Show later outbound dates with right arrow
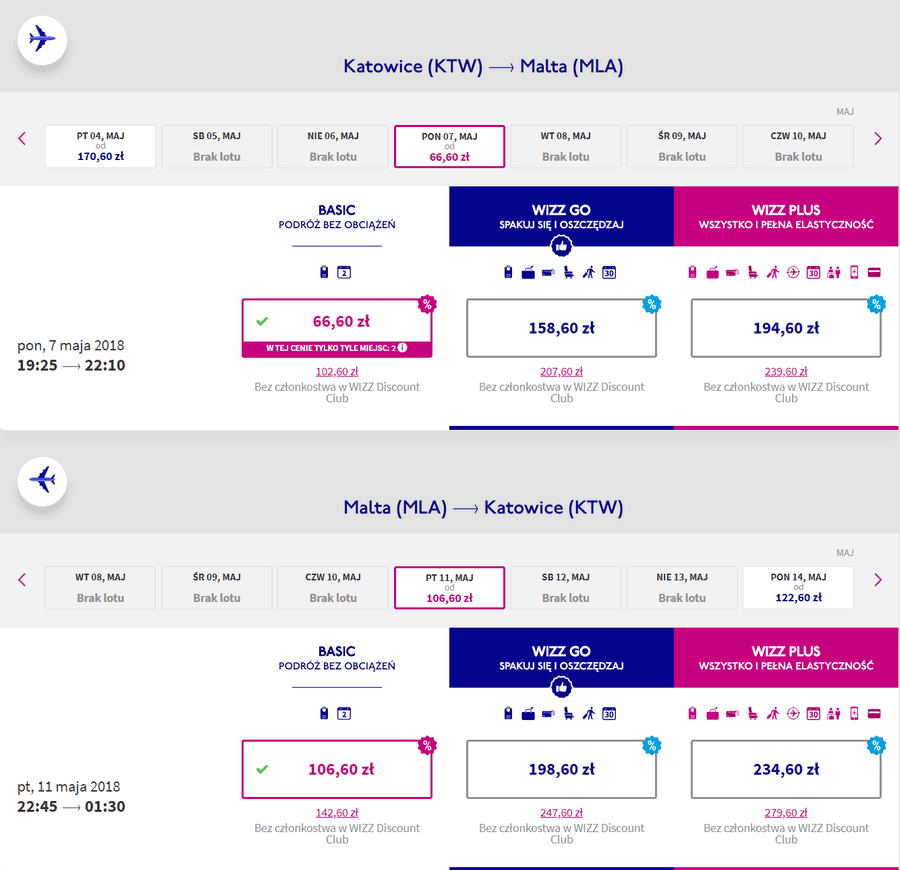Screen dimensions: 900x870 coord(878,138)
